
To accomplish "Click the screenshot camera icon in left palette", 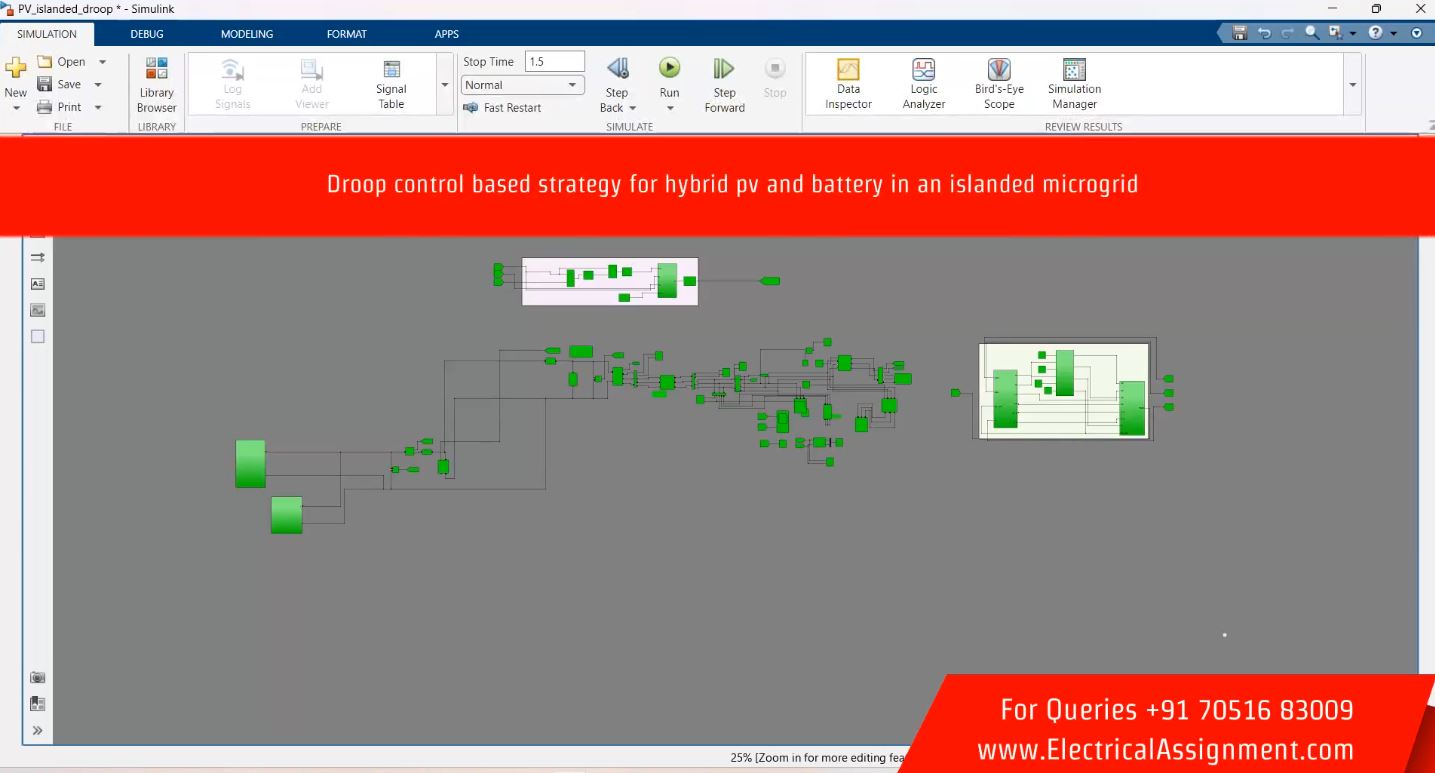I will point(38,677).
